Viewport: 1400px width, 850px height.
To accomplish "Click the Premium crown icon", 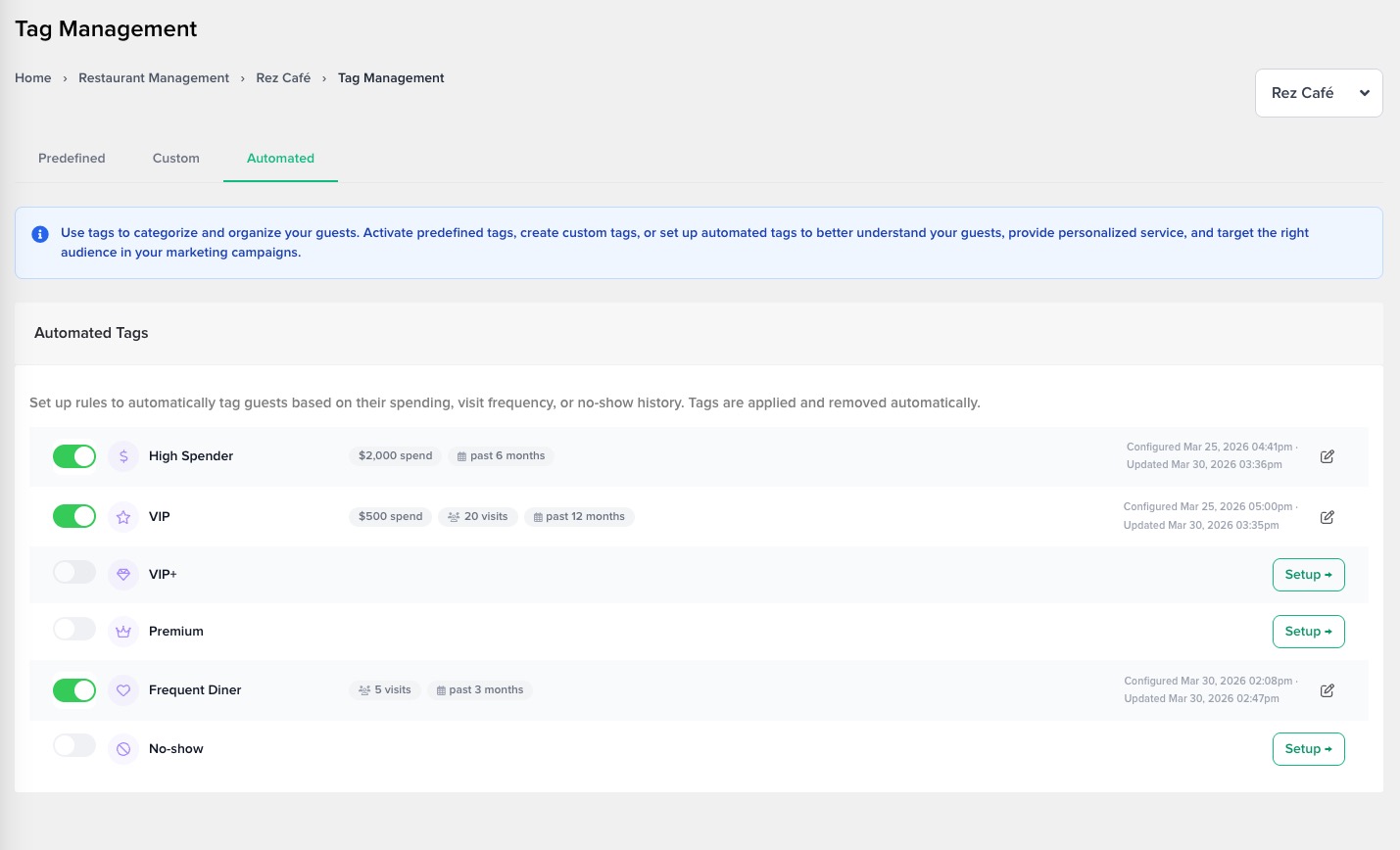I will (123, 632).
